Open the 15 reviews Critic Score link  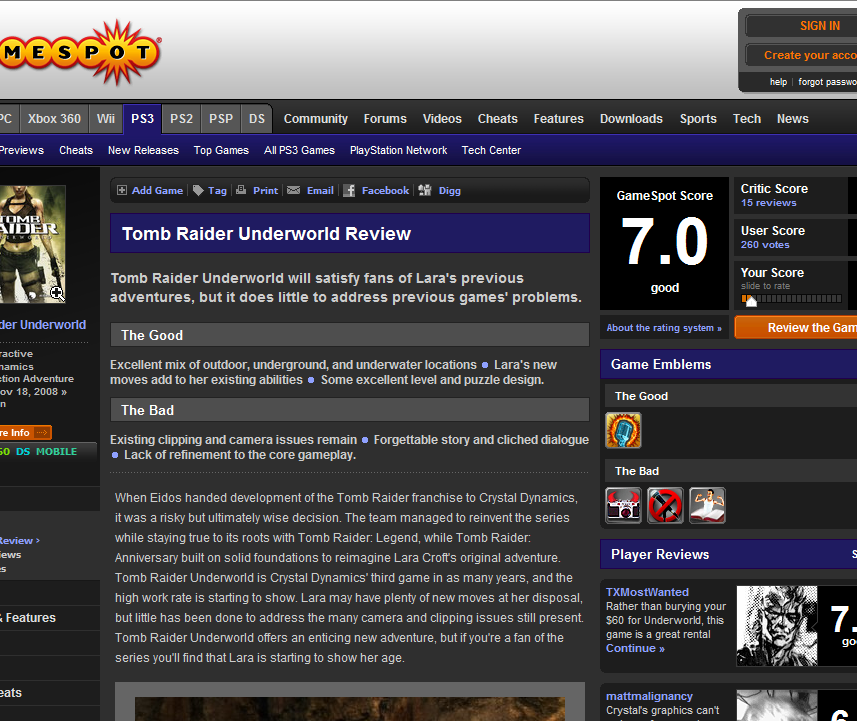[768, 203]
